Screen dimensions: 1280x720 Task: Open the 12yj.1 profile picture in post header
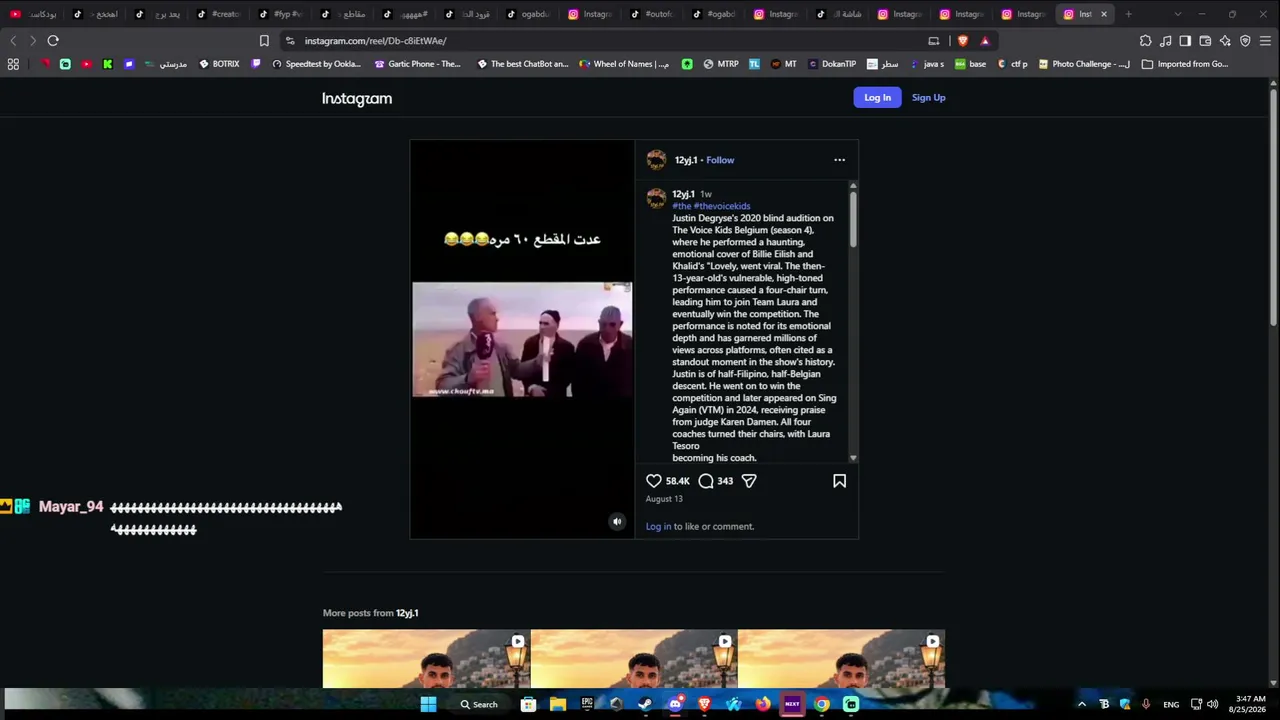tap(656, 160)
